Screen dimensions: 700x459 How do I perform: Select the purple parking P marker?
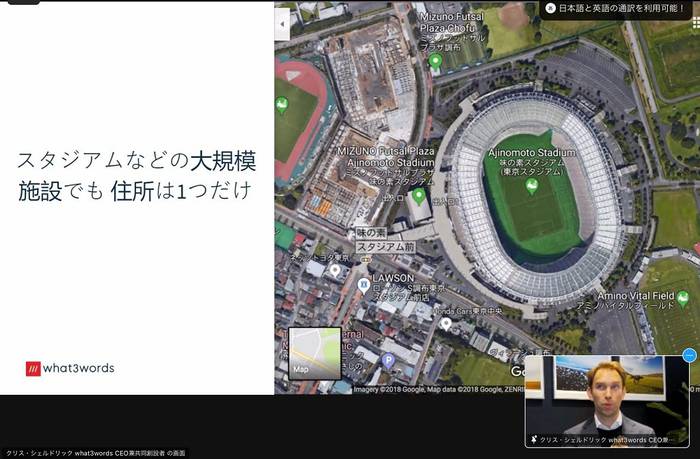click(x=388, y=360)
